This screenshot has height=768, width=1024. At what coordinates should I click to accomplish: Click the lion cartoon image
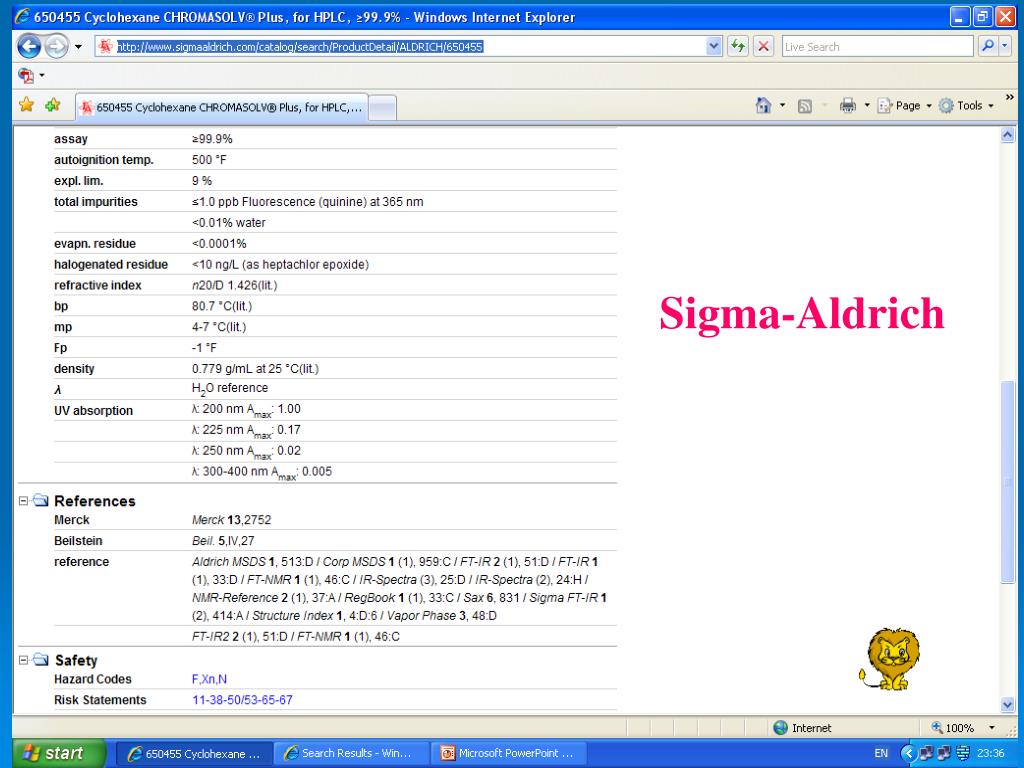[x=889, y=659]
